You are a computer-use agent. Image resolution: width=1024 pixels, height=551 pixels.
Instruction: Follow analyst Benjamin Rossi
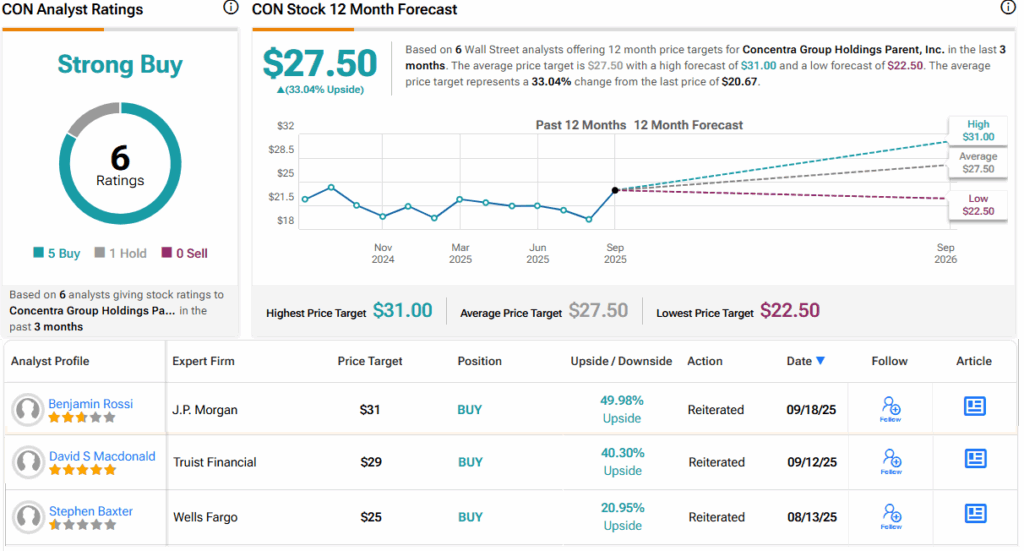coord(890,408)
